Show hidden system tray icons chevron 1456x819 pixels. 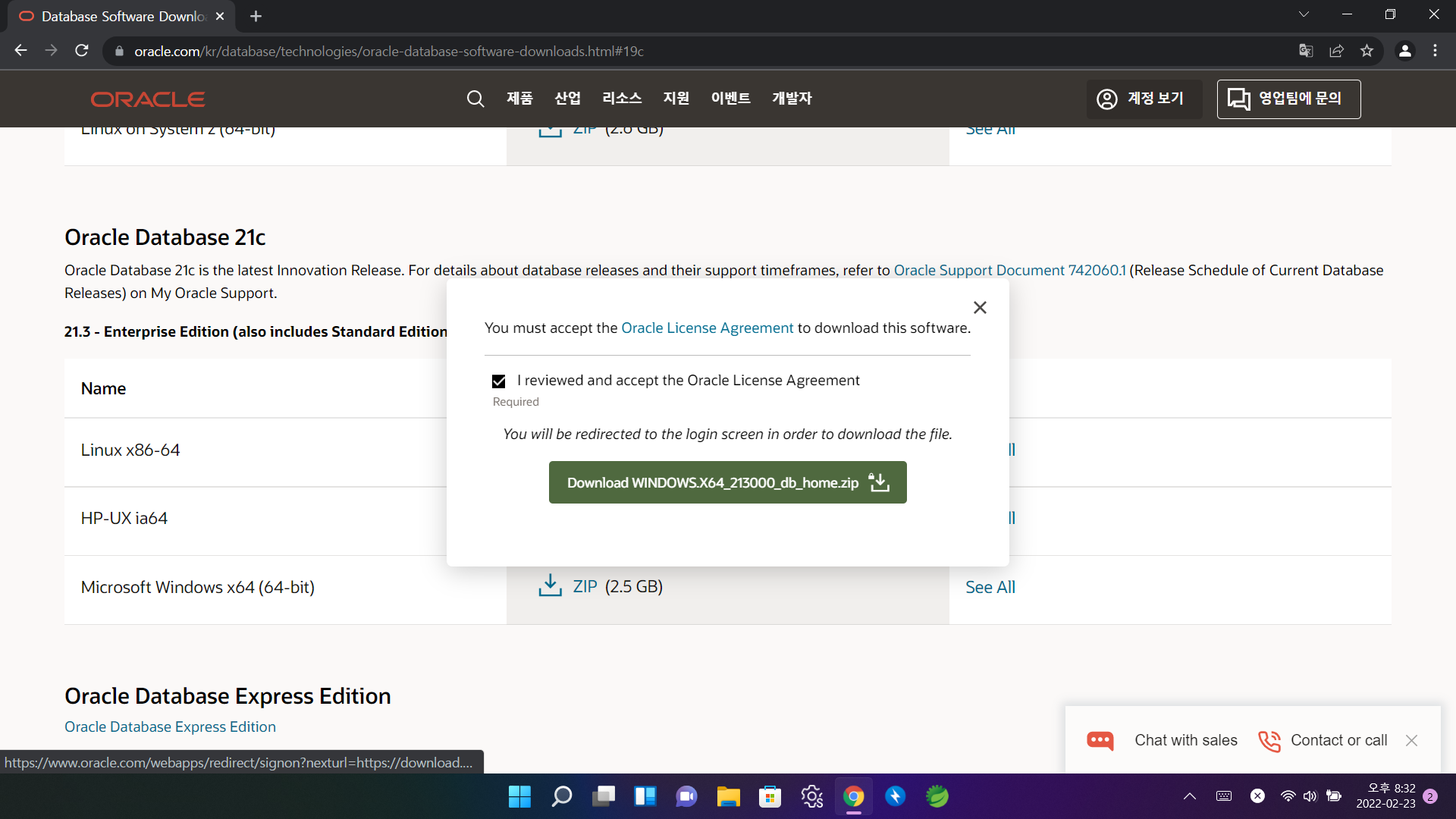click(1190, 796)
